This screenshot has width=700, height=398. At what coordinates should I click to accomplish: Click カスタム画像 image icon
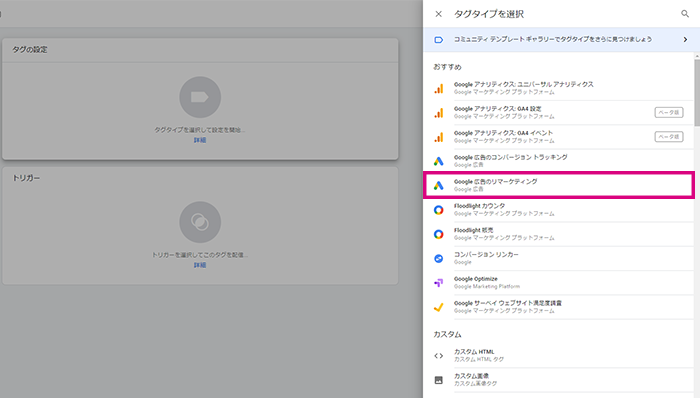pyautogui.click(x=439, y=380)
